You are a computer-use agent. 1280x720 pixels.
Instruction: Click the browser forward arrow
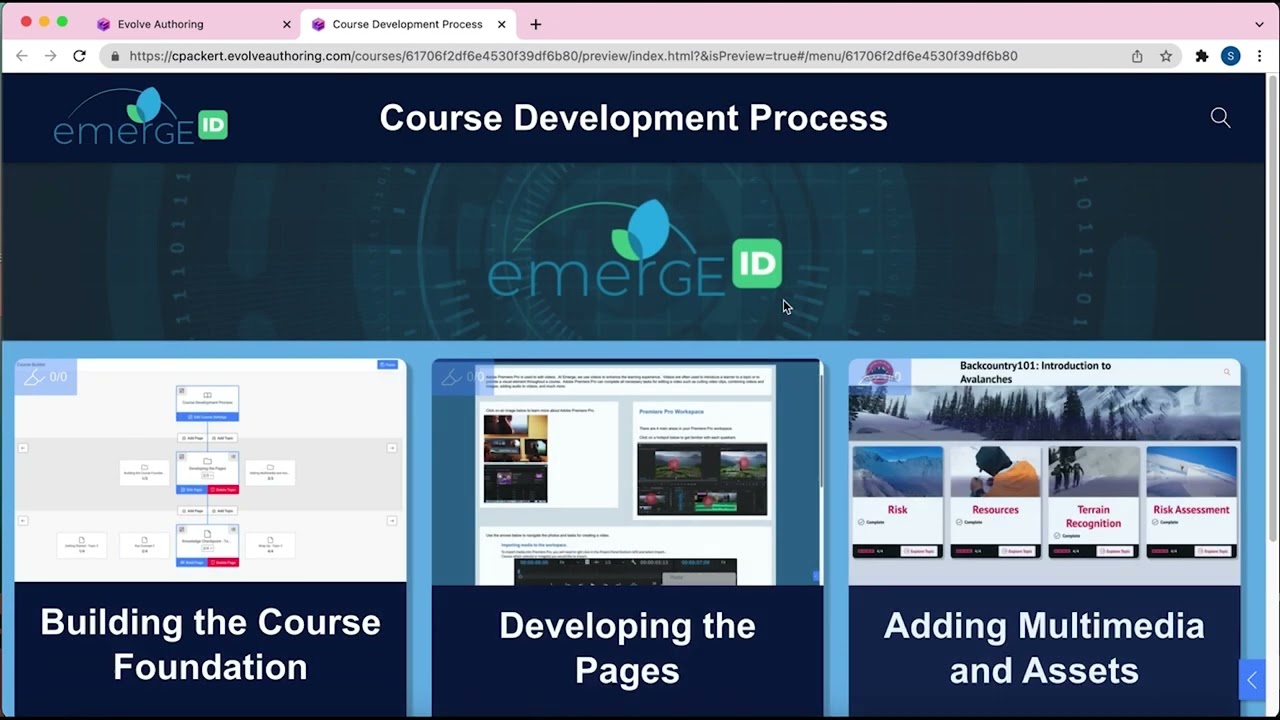coord(50,56)
